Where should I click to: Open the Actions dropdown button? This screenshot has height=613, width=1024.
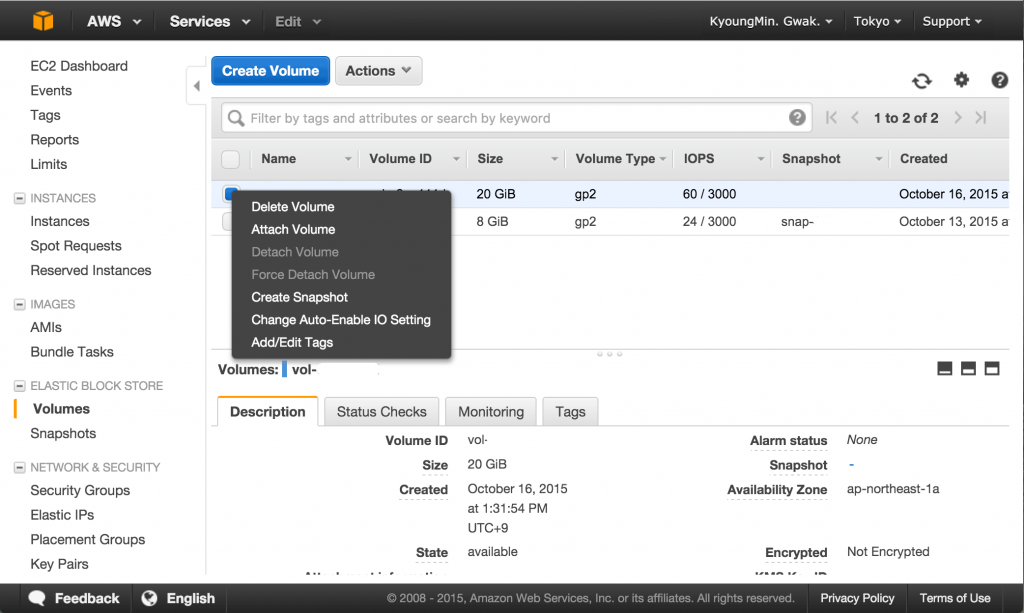[379, 71]
